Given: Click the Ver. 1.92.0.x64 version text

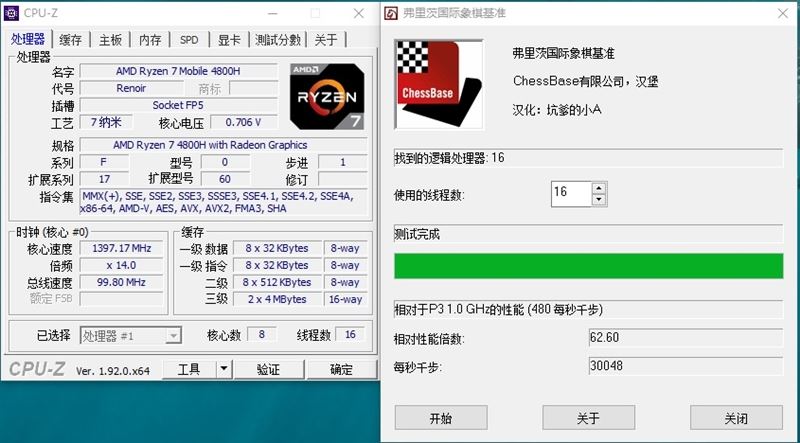Looking at the screenshot, I should click(x=113, y=371).
